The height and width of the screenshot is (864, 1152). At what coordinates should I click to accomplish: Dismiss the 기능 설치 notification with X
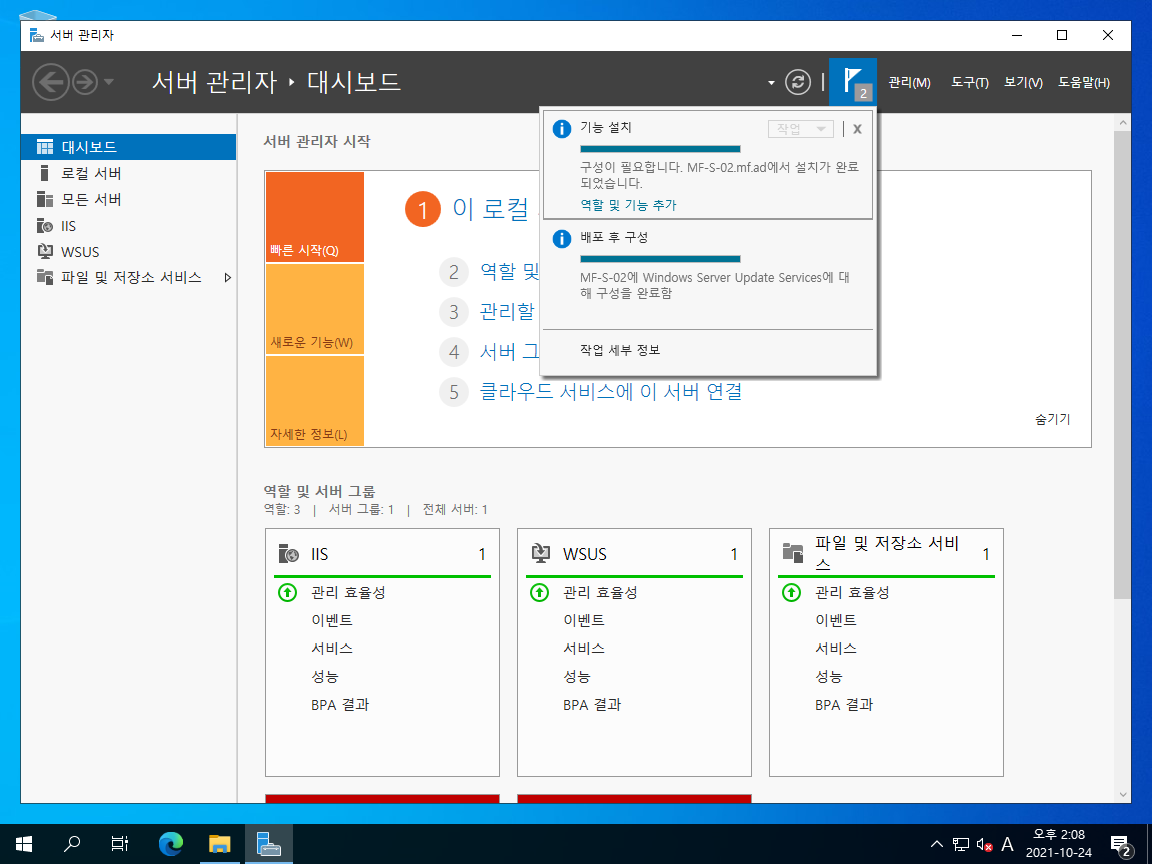pyautogui.click(x=857, y=129)
